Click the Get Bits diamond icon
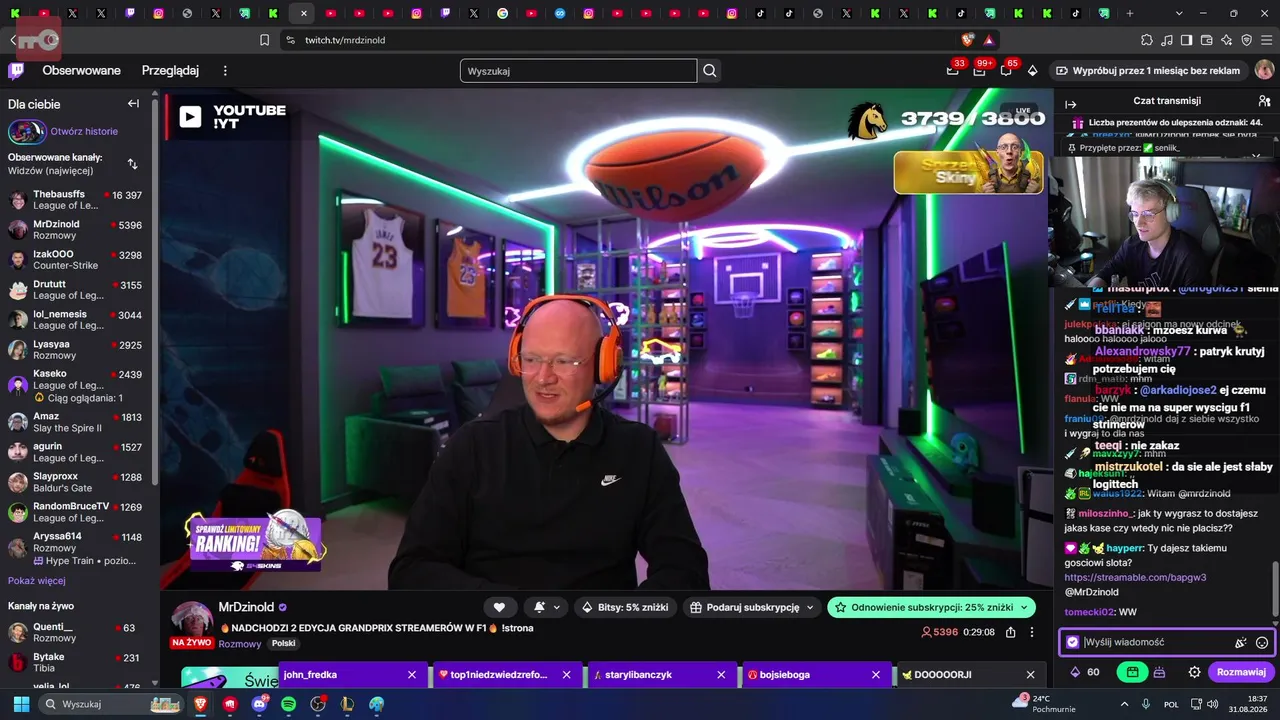 (1032, 71)
